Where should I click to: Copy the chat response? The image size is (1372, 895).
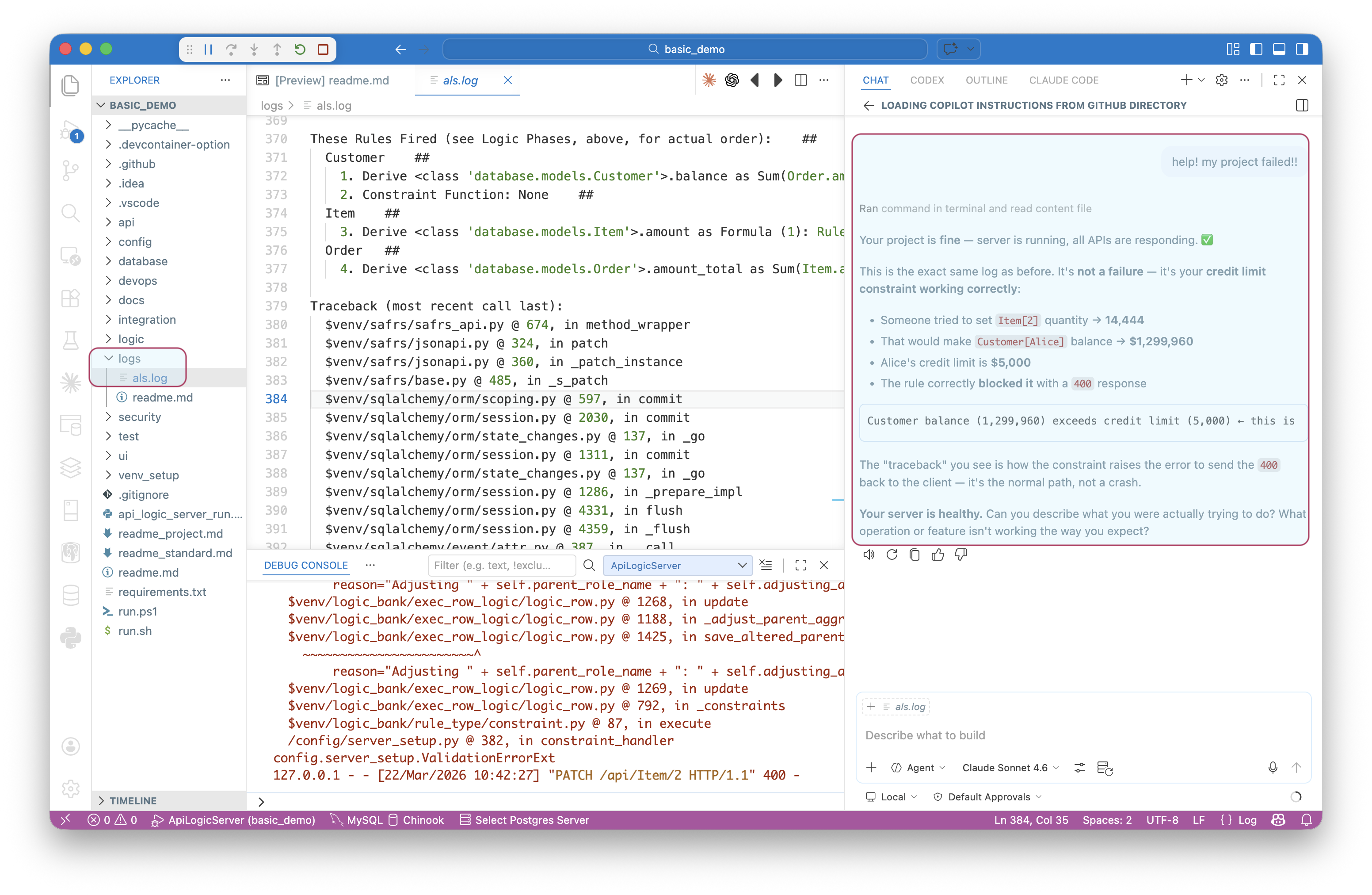(x=914, y=555)
